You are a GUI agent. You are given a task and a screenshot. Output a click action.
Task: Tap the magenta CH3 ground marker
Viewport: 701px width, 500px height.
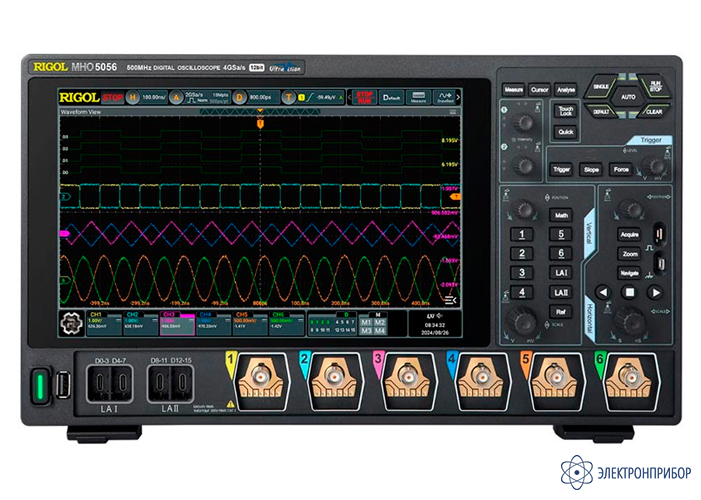click(x=65, y=233)
